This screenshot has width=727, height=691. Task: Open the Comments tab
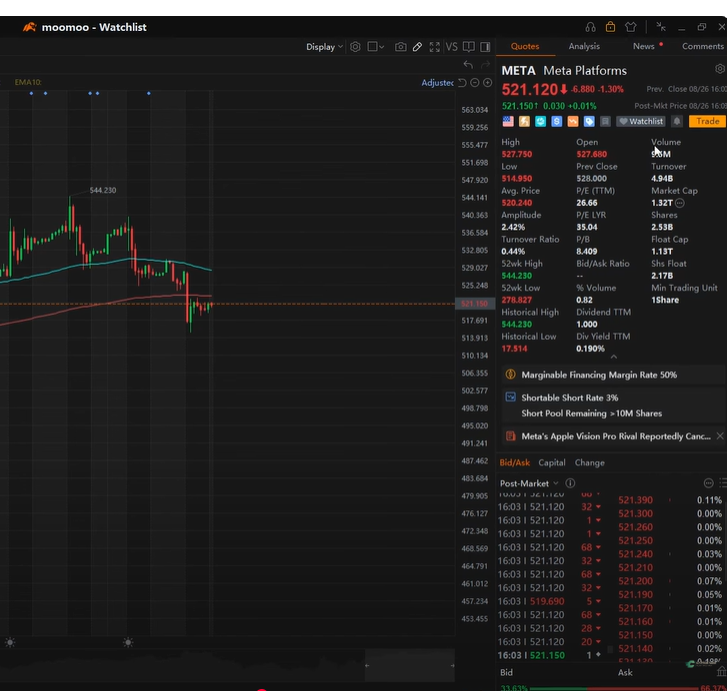tap(703, 46)
